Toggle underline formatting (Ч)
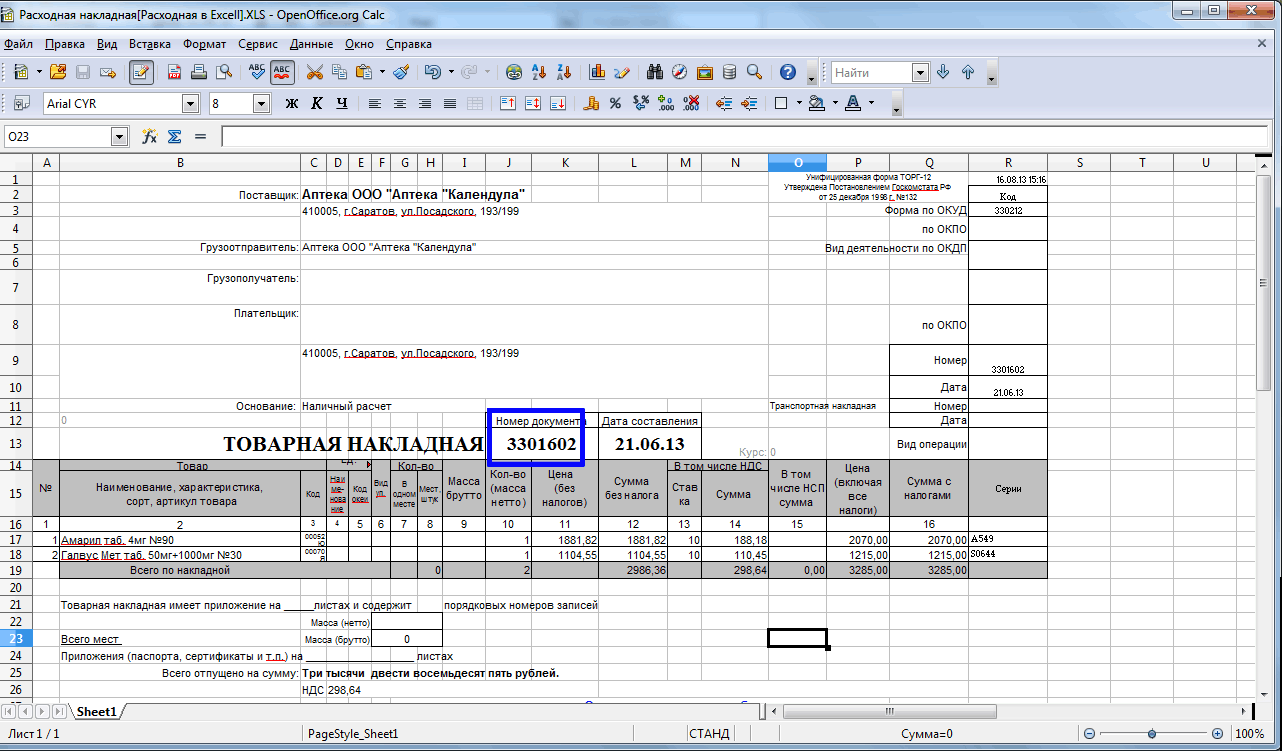Image resolution: width=1282 pixels, height=751 pixels. pyautogui.click(x=342, y=103)
